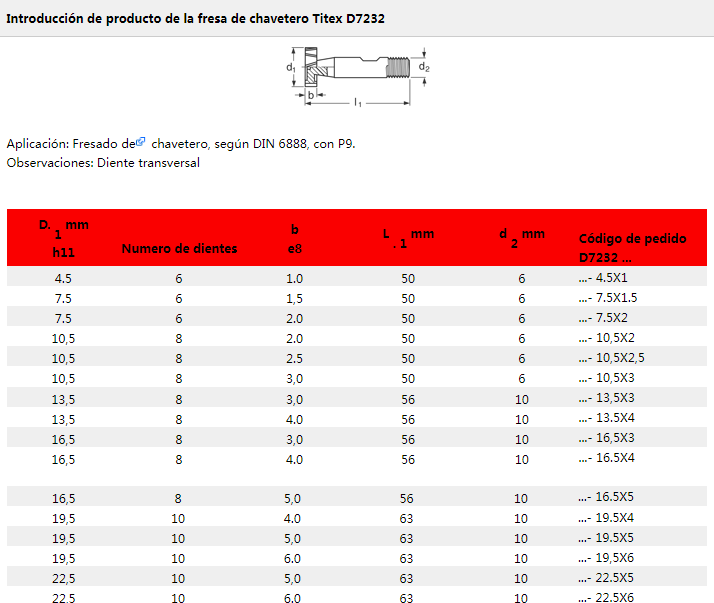Click the '22,5' diameter cell in the 22.5X5 row
The width and height of the screenshot is (714, 603).
(x=63, y=579)
